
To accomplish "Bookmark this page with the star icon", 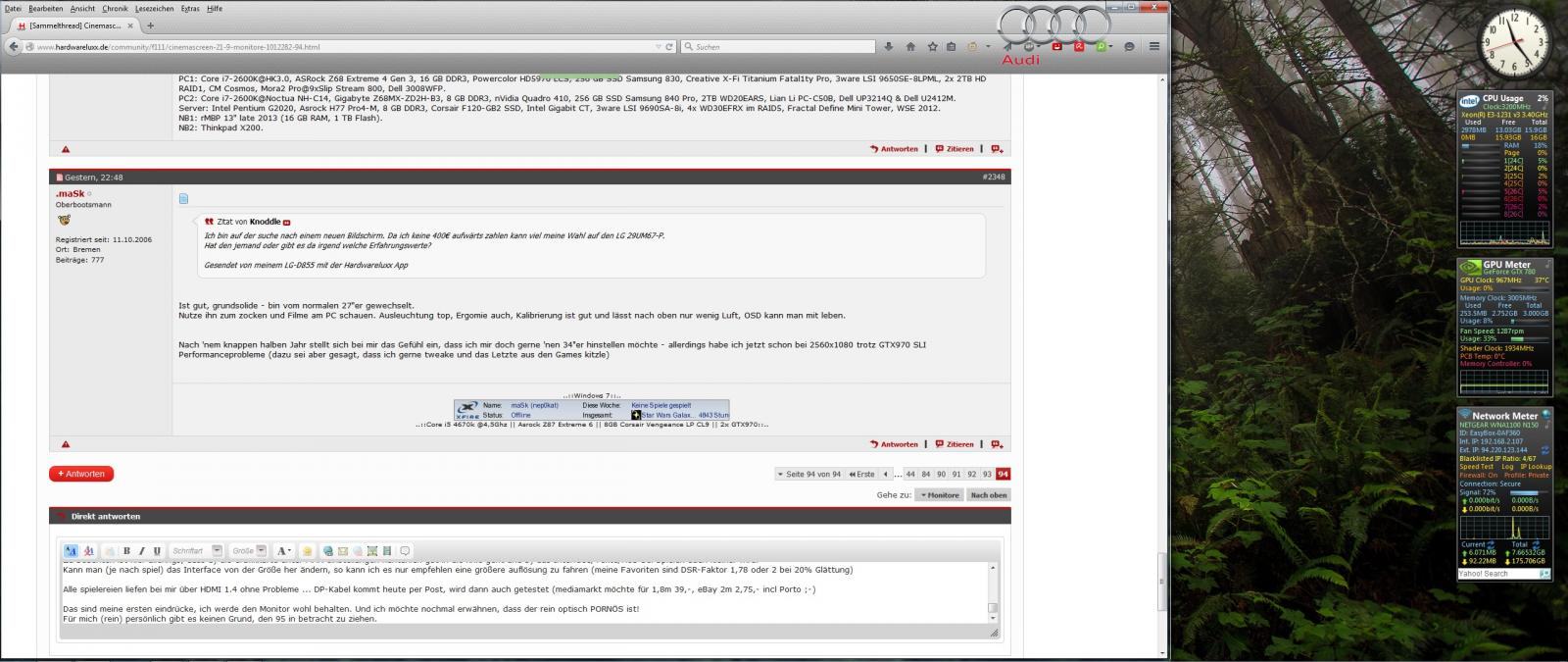I will [932, 46].
